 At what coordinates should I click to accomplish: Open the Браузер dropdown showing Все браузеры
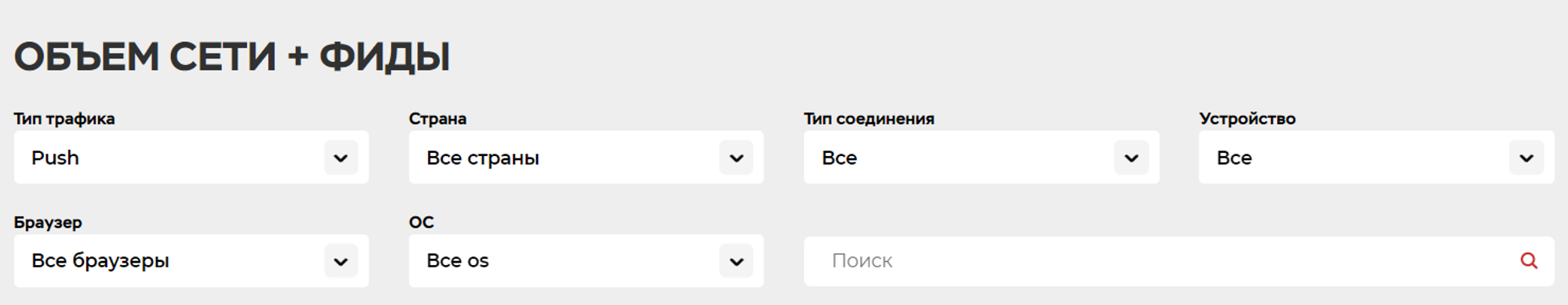coord(191,261)
